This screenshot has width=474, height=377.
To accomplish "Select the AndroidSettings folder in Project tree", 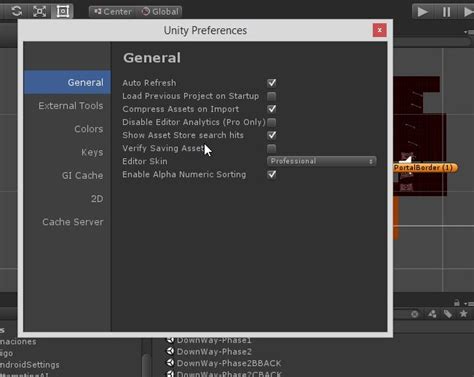I will coord(30,365).
